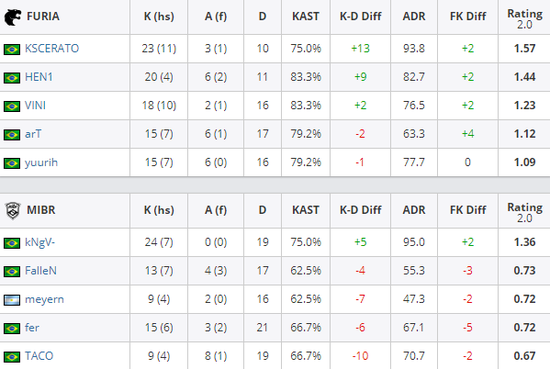Screen dimensions: 550x369
Task: Open the fer player page
Action: tap(32, 328)
